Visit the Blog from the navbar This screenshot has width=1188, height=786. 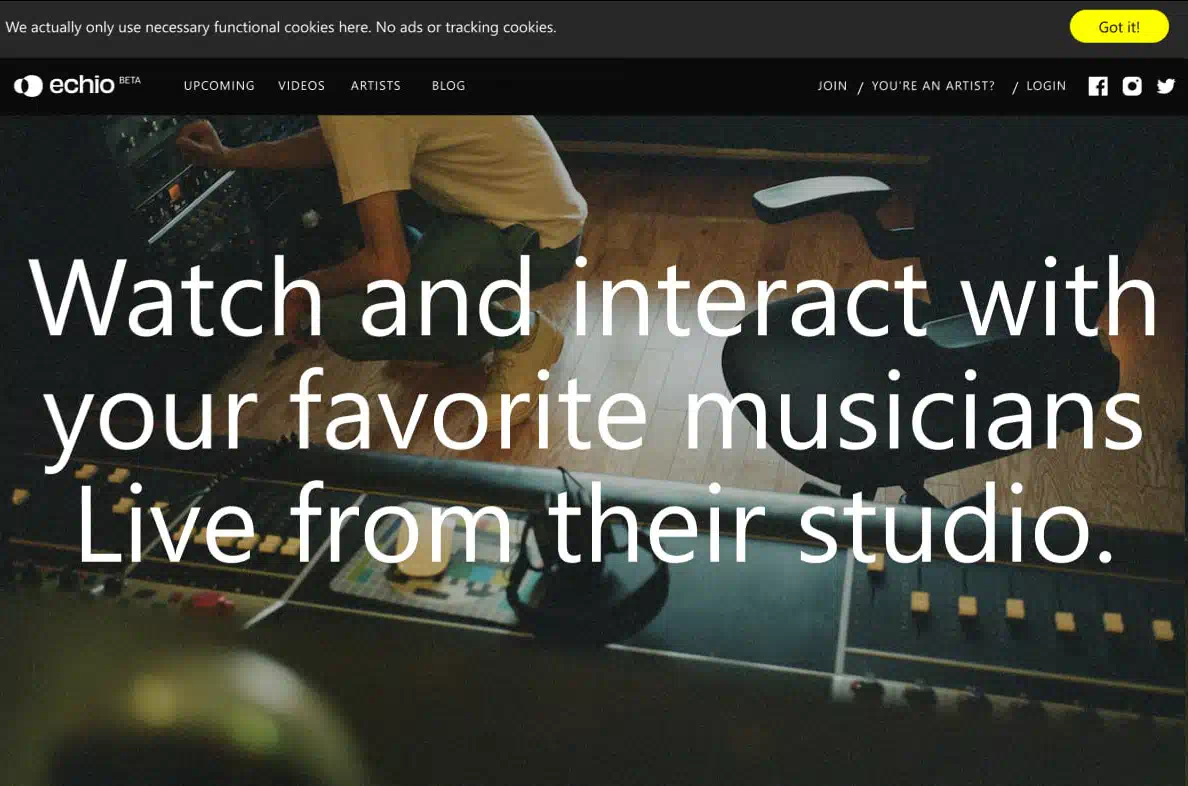tap(448, 86)
